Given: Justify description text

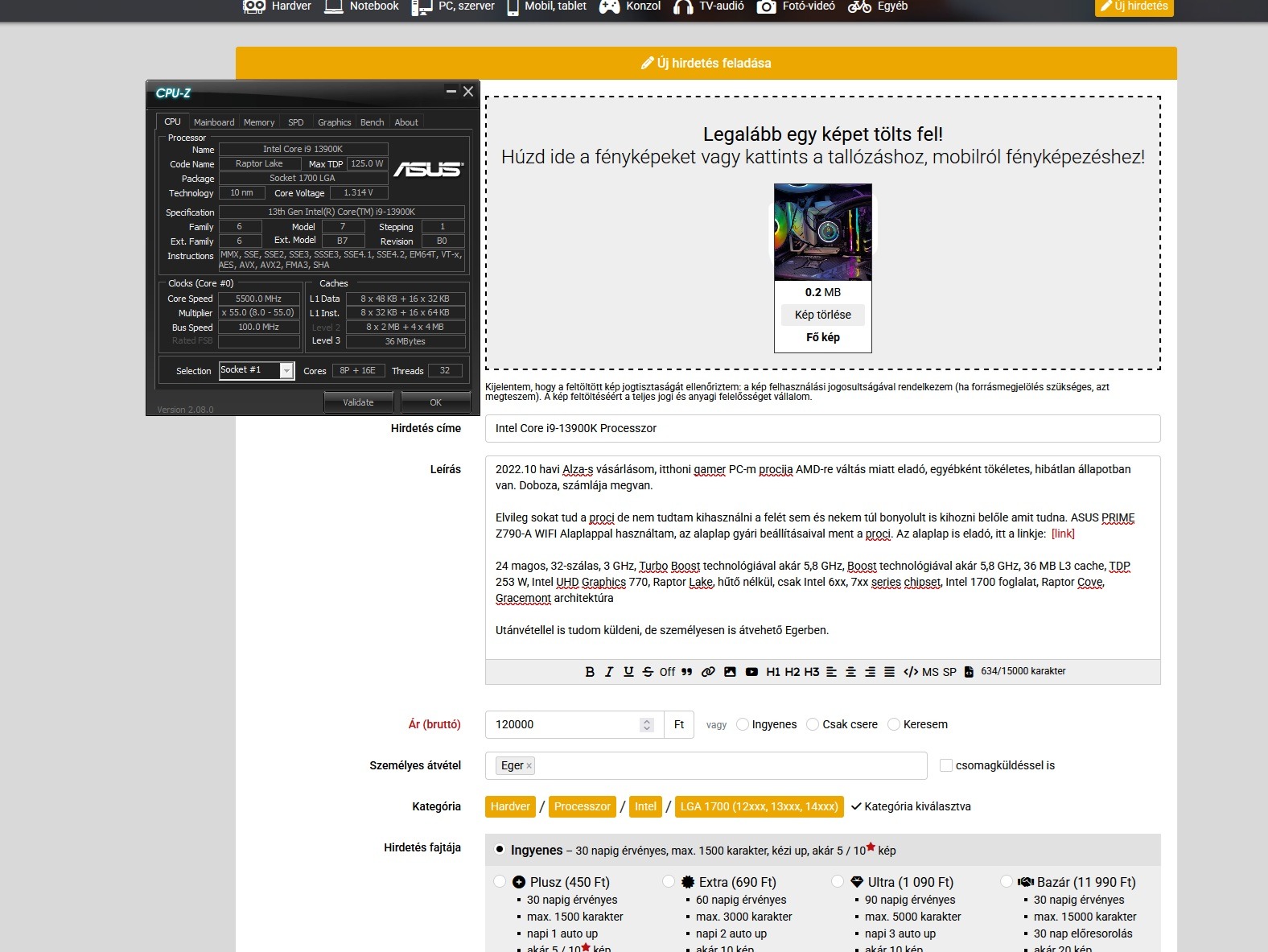Looking at the screenshot, I should coord(889,672).
